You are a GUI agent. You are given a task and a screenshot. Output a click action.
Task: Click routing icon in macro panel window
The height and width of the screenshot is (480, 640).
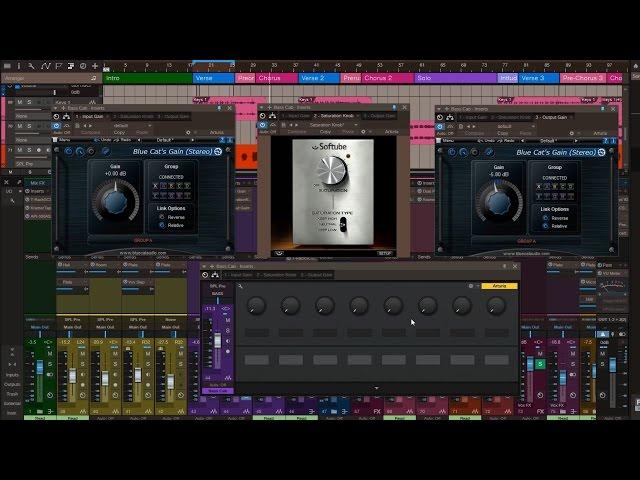point(215,275)
